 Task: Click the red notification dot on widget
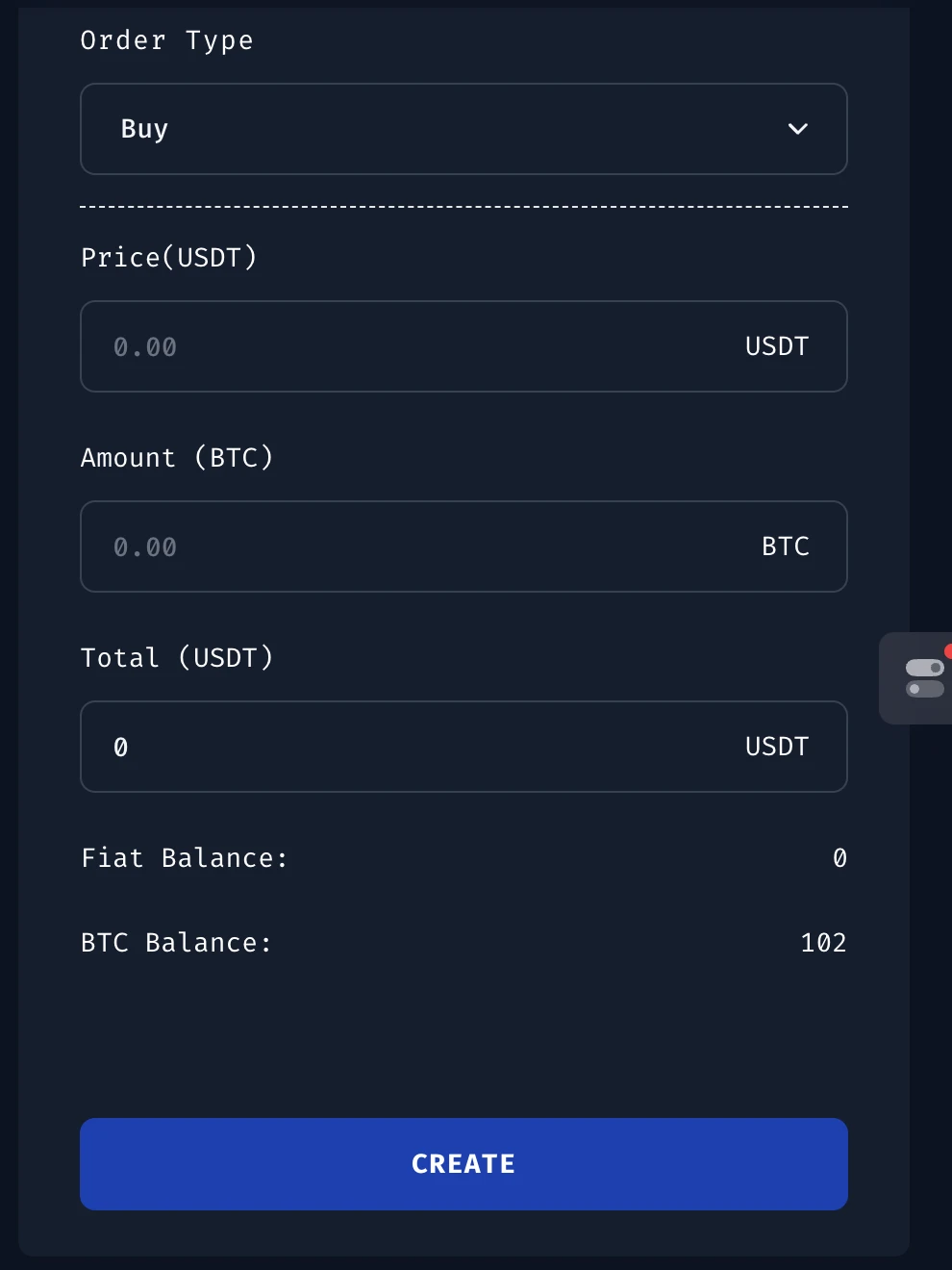948,651
